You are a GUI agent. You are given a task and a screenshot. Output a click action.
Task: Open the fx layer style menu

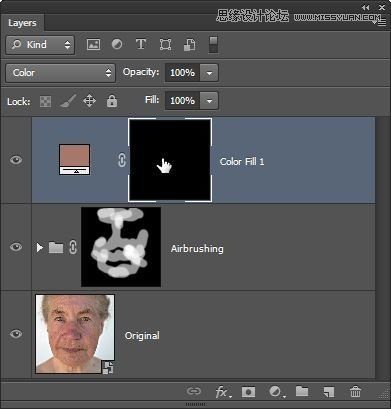223,392
